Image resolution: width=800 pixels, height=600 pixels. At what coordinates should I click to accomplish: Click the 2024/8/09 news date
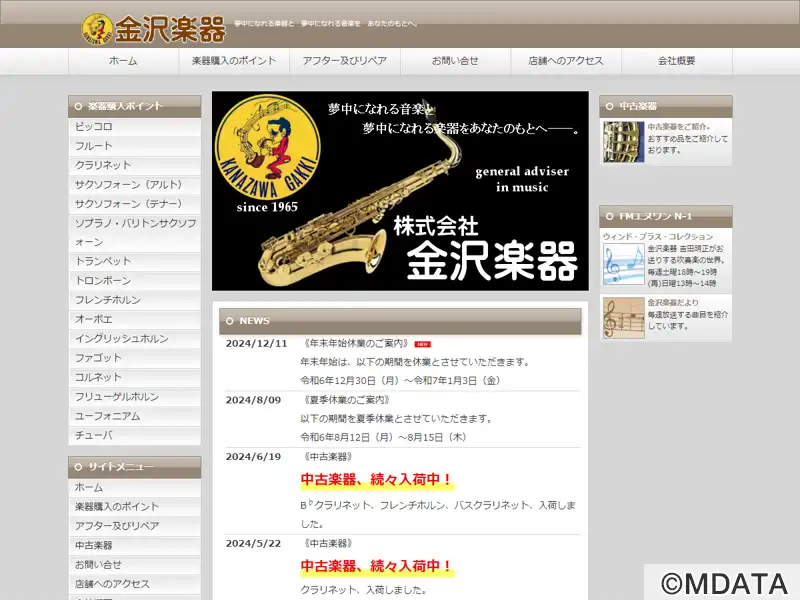coord(254,401)
